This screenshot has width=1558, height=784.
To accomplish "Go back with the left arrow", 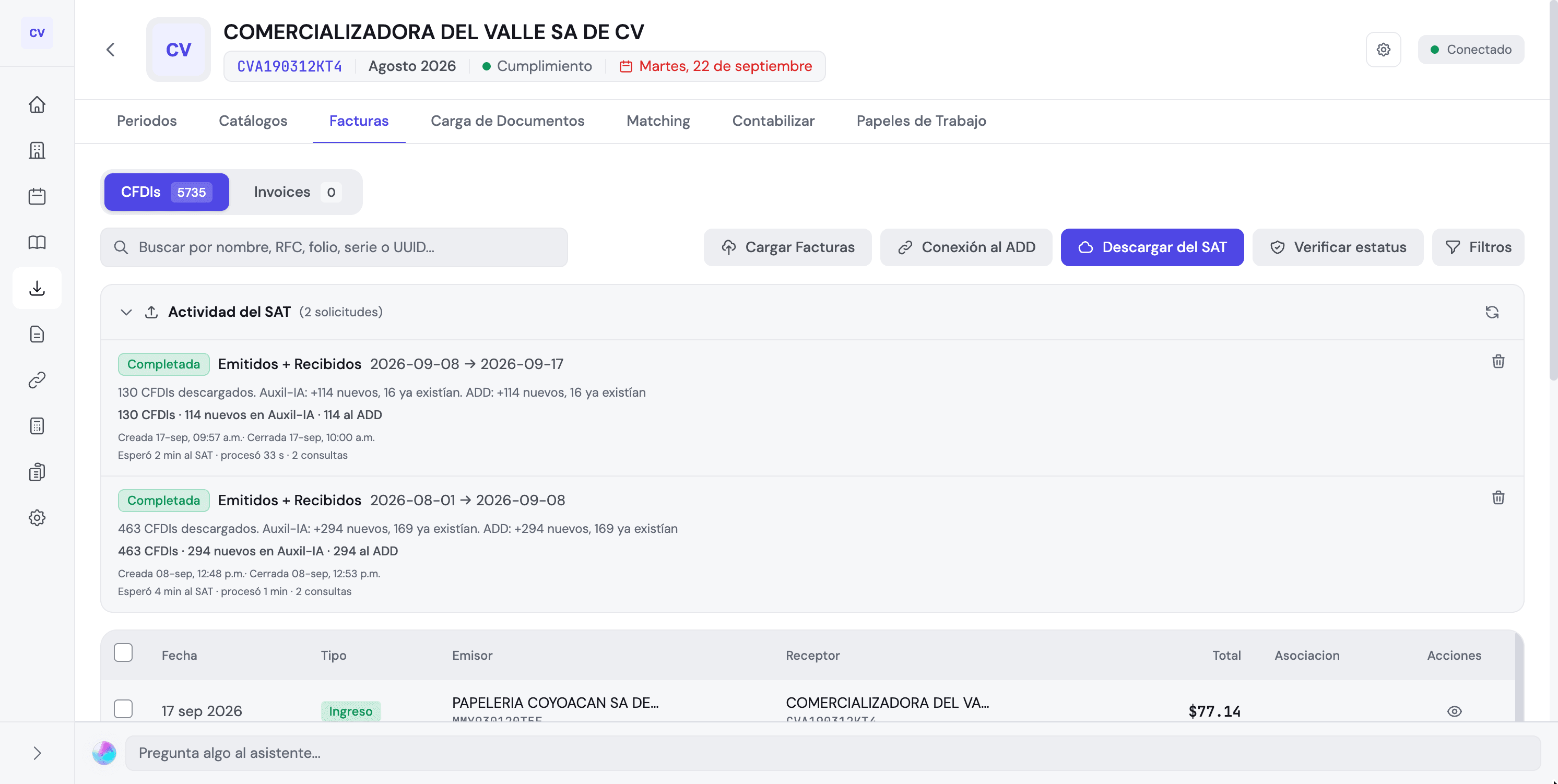I will click(110, 50).
